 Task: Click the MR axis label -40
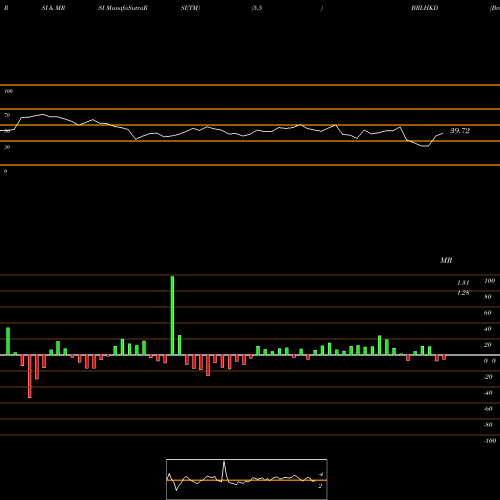tap(488, 393)
